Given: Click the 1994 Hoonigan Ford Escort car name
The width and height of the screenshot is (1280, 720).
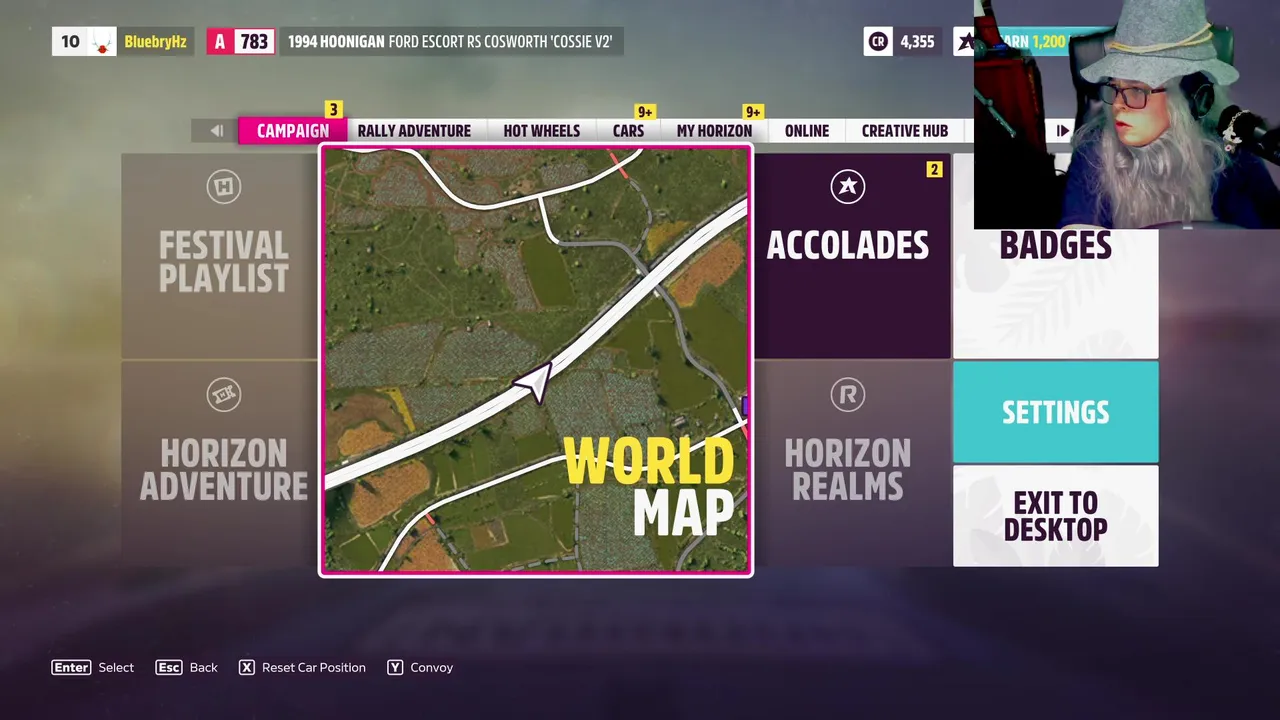Looking at the screenshot, I should (450, 41).
